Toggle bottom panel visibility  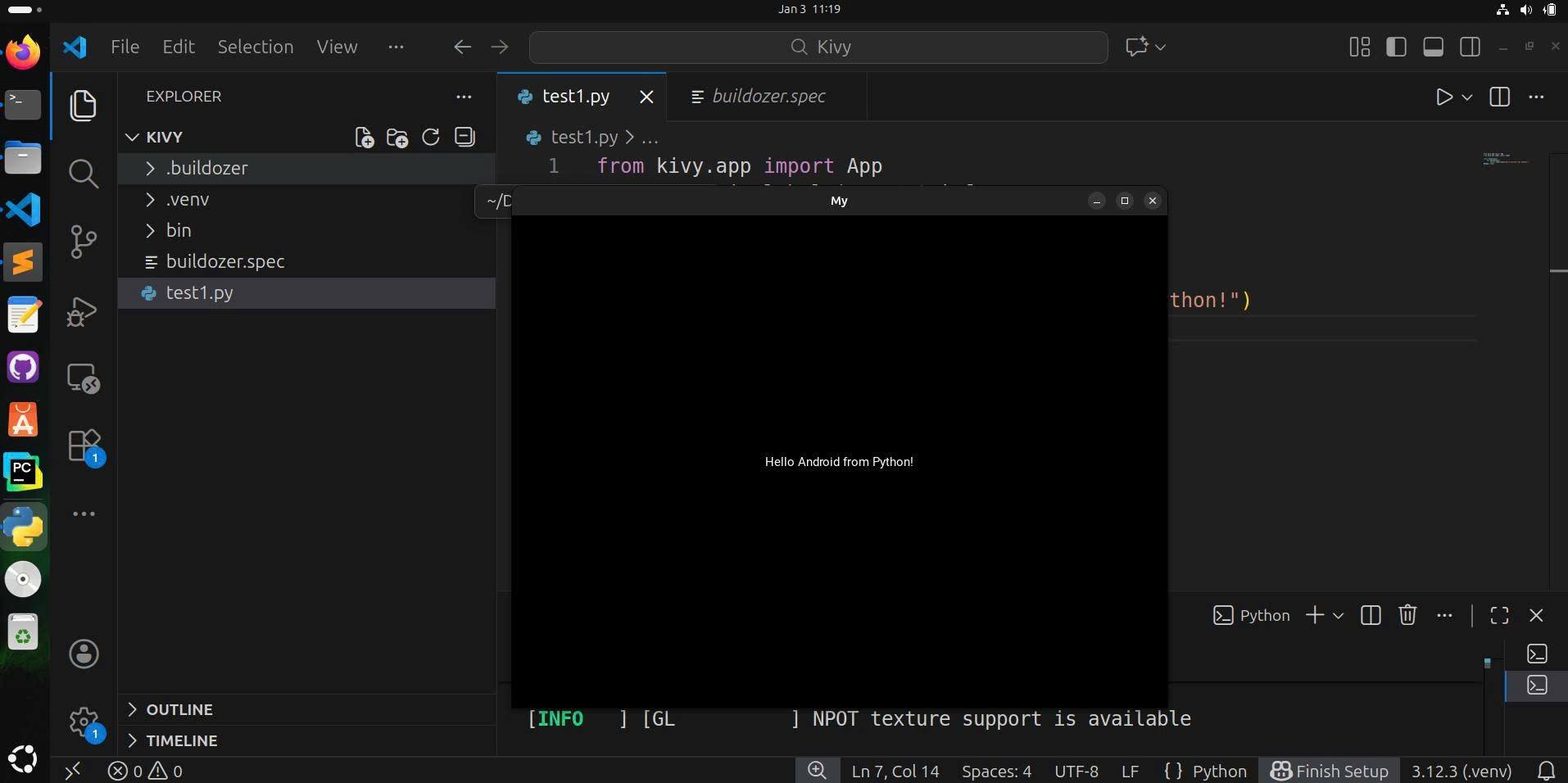(x=1433, y=47)
